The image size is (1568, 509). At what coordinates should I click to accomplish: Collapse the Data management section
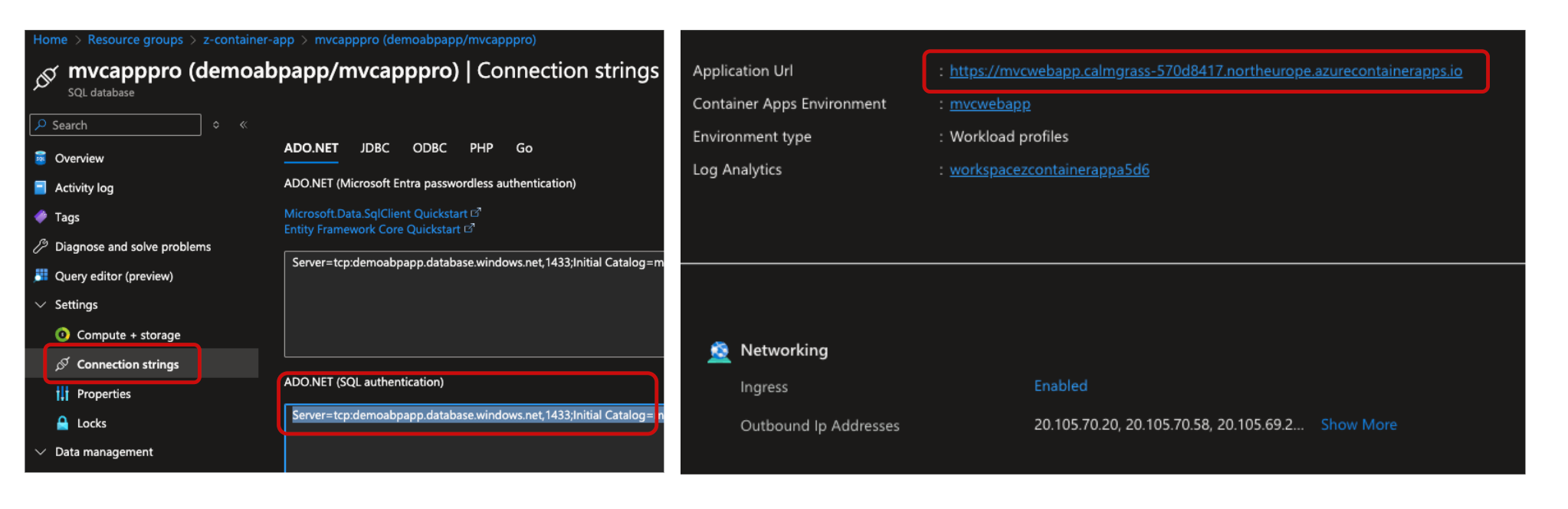click(x=41, y=452)
